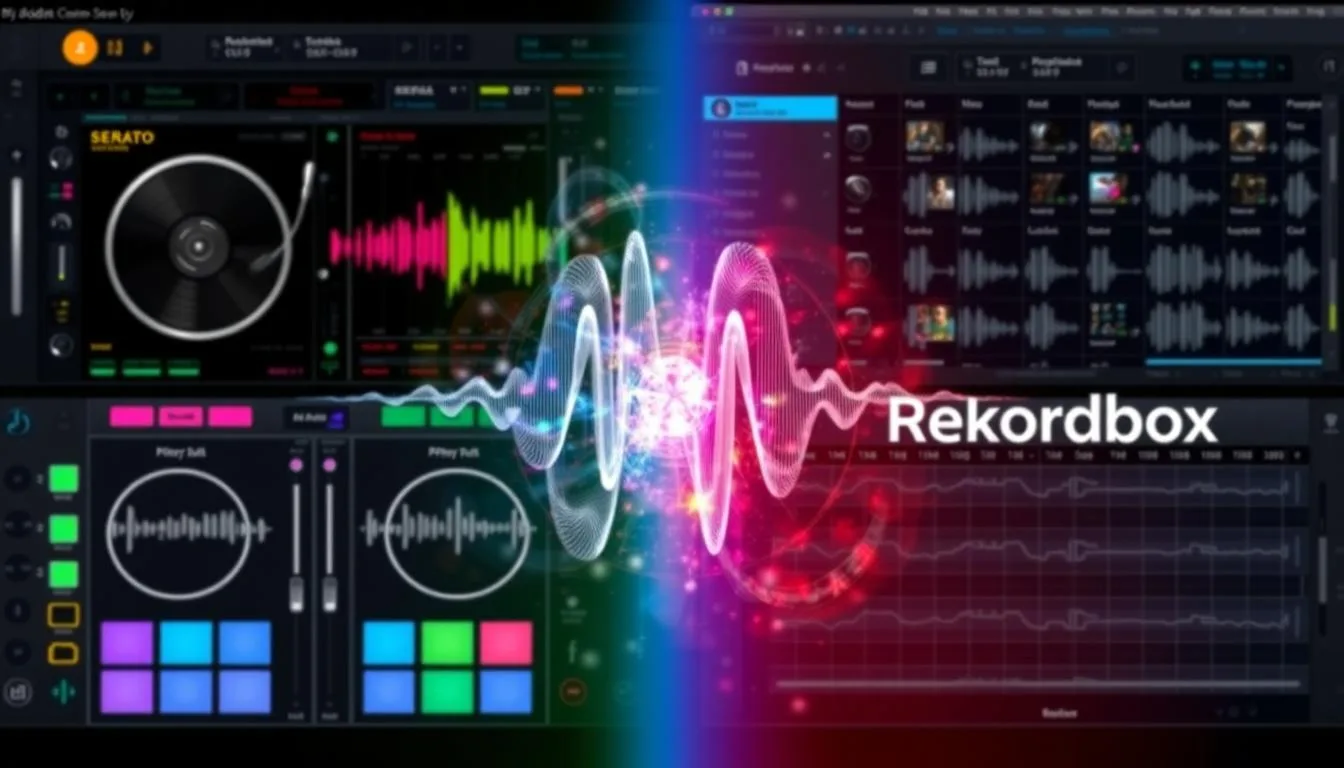Click the green icon in Rekordbox top-right display
Screen dimensions: 1344x768
tap(1196, 68)
